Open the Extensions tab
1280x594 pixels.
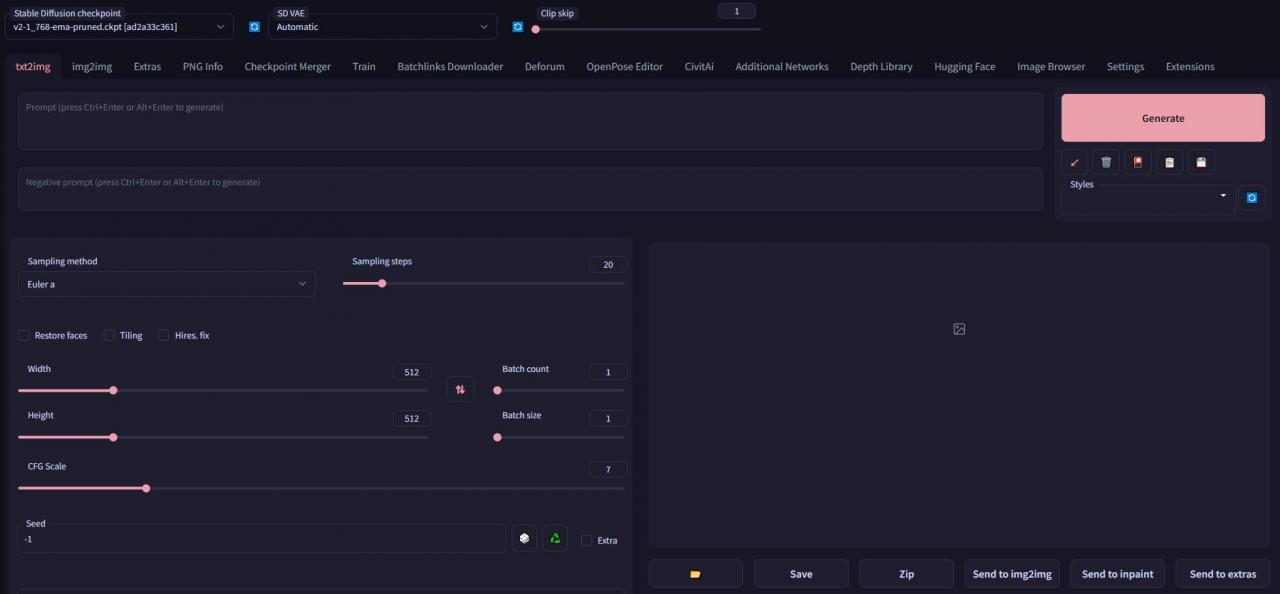(x=1190, y=66)
